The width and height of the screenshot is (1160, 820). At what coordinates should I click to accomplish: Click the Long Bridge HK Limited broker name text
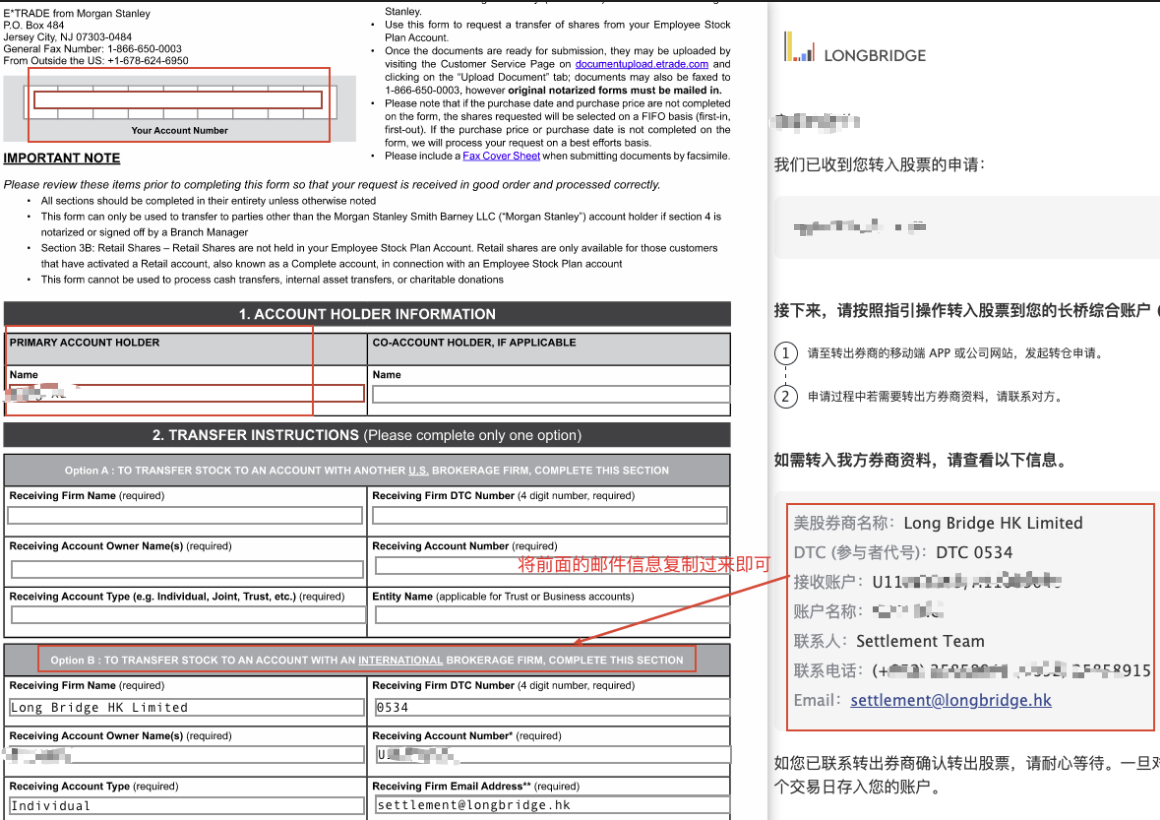[x=993, y=523]
